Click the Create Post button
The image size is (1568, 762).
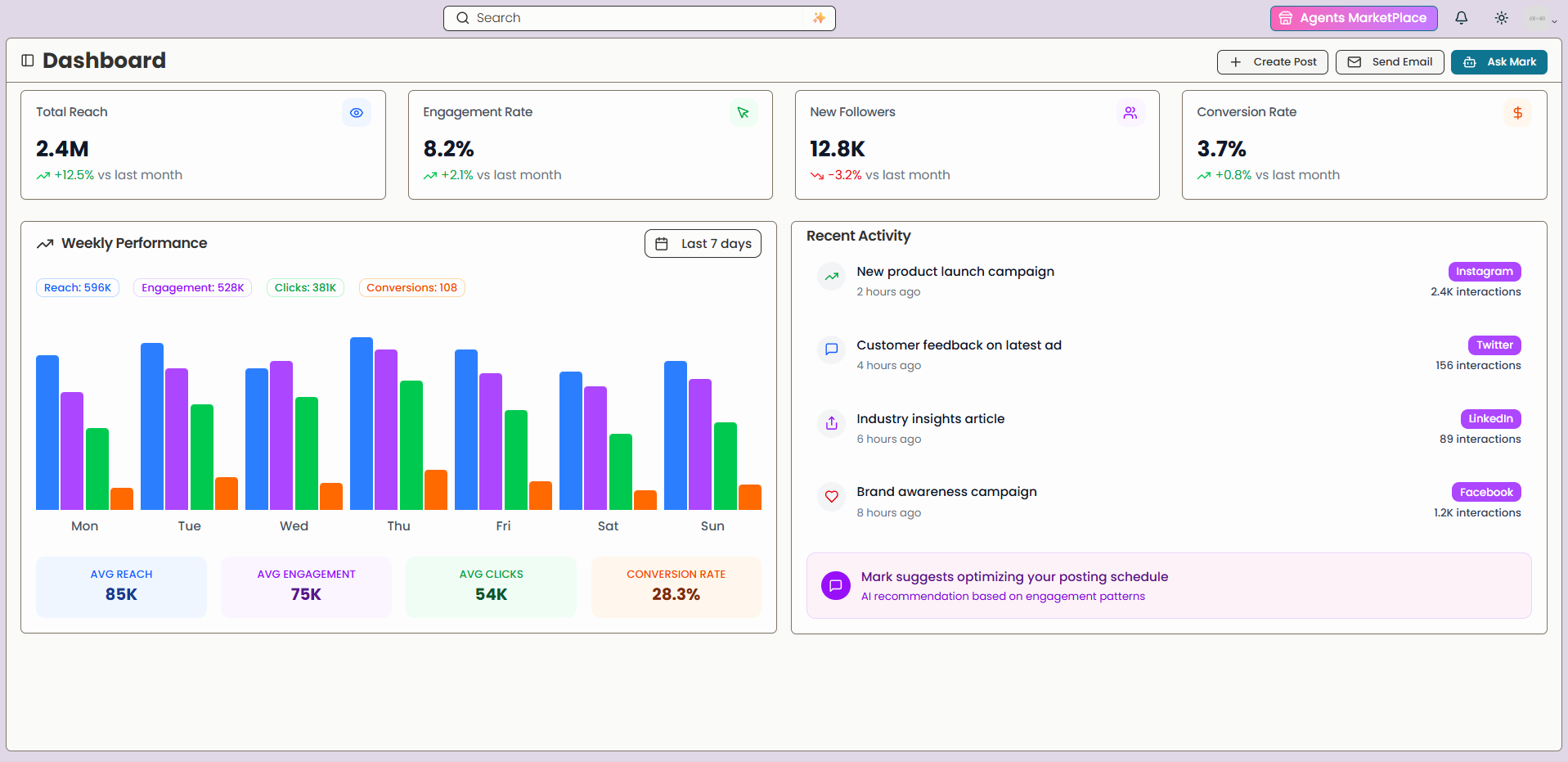click(x=1272, y=62)
